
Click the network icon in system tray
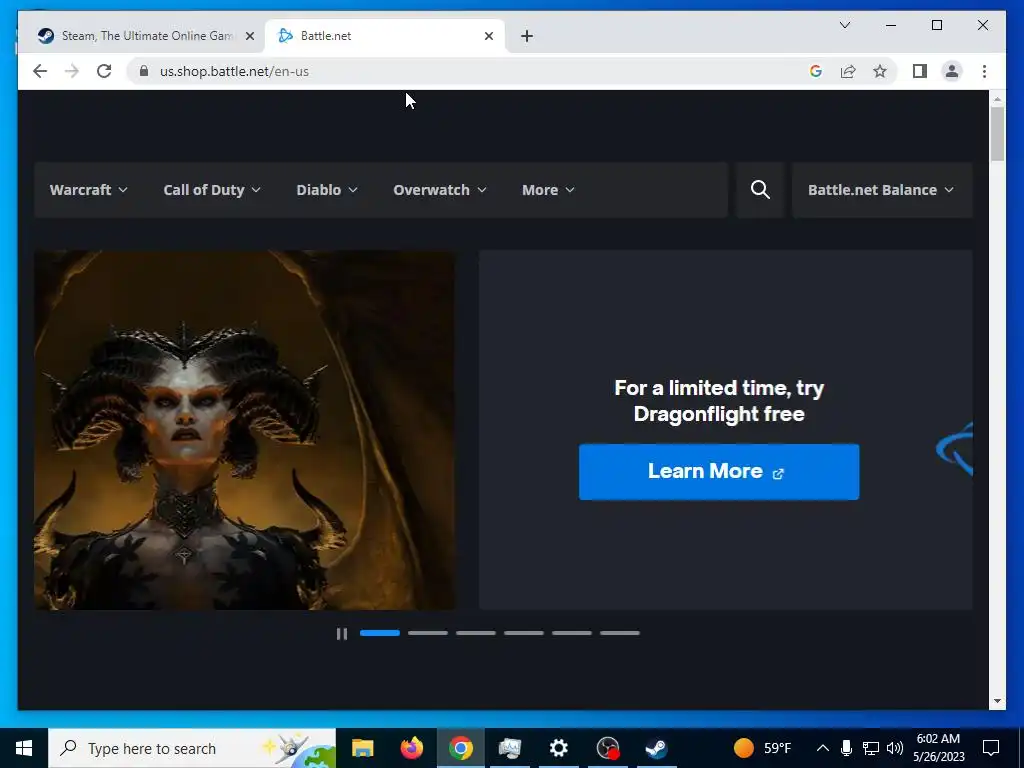tap(871, 748)
